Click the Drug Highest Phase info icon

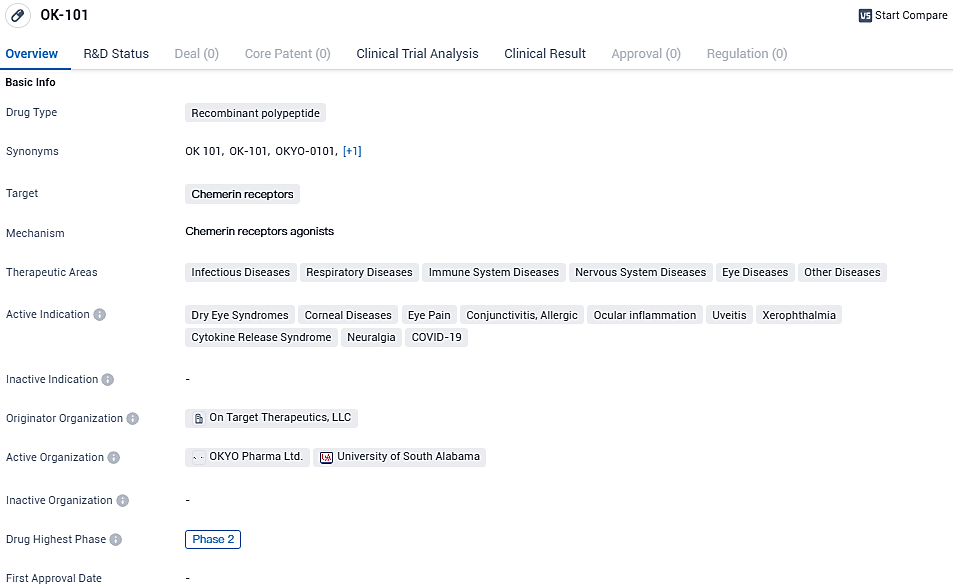click(116, 540)
